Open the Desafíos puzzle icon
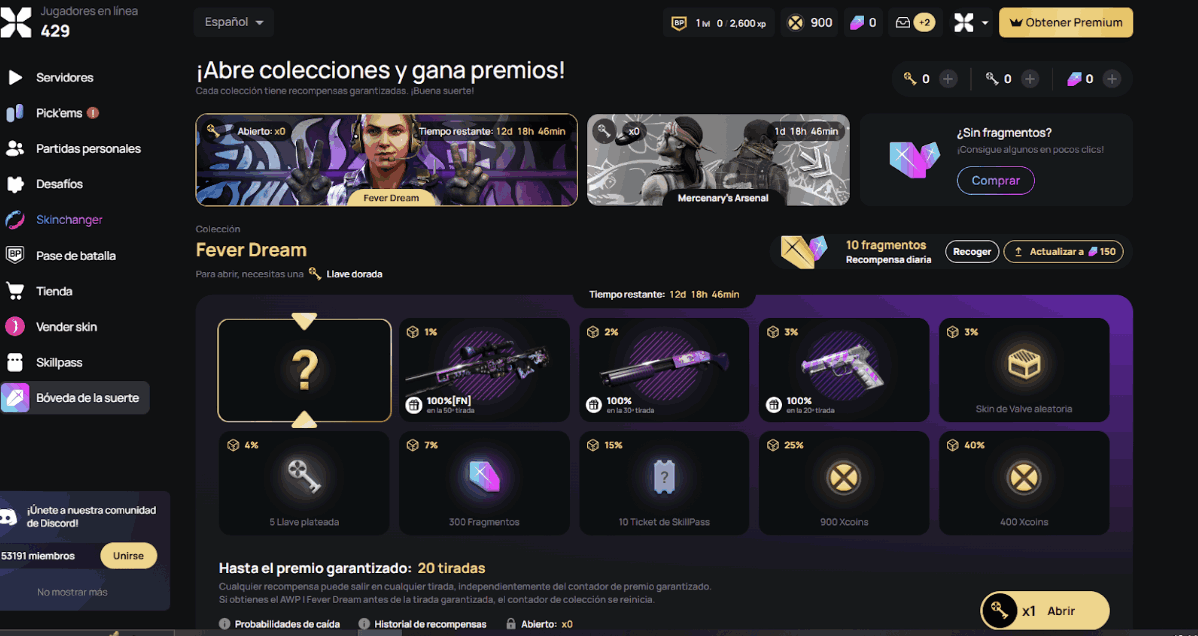Viewport: 1198px width, 636px height. (x=15, y=184)
